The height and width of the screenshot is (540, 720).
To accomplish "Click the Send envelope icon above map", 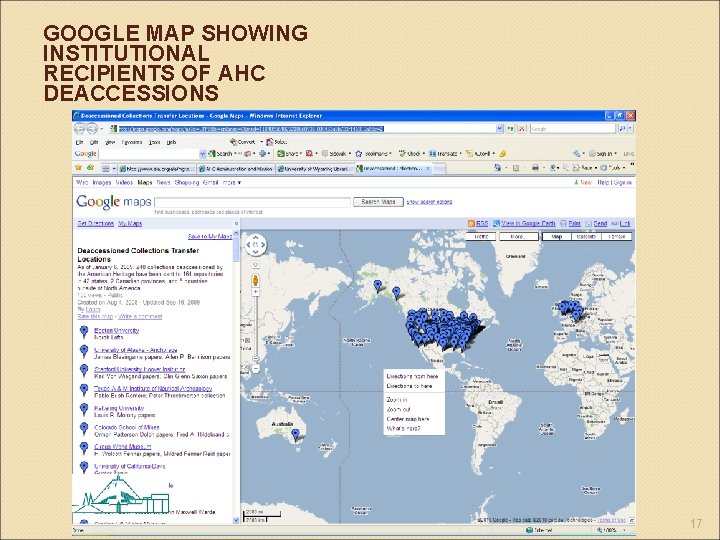I will pos(589,224).
